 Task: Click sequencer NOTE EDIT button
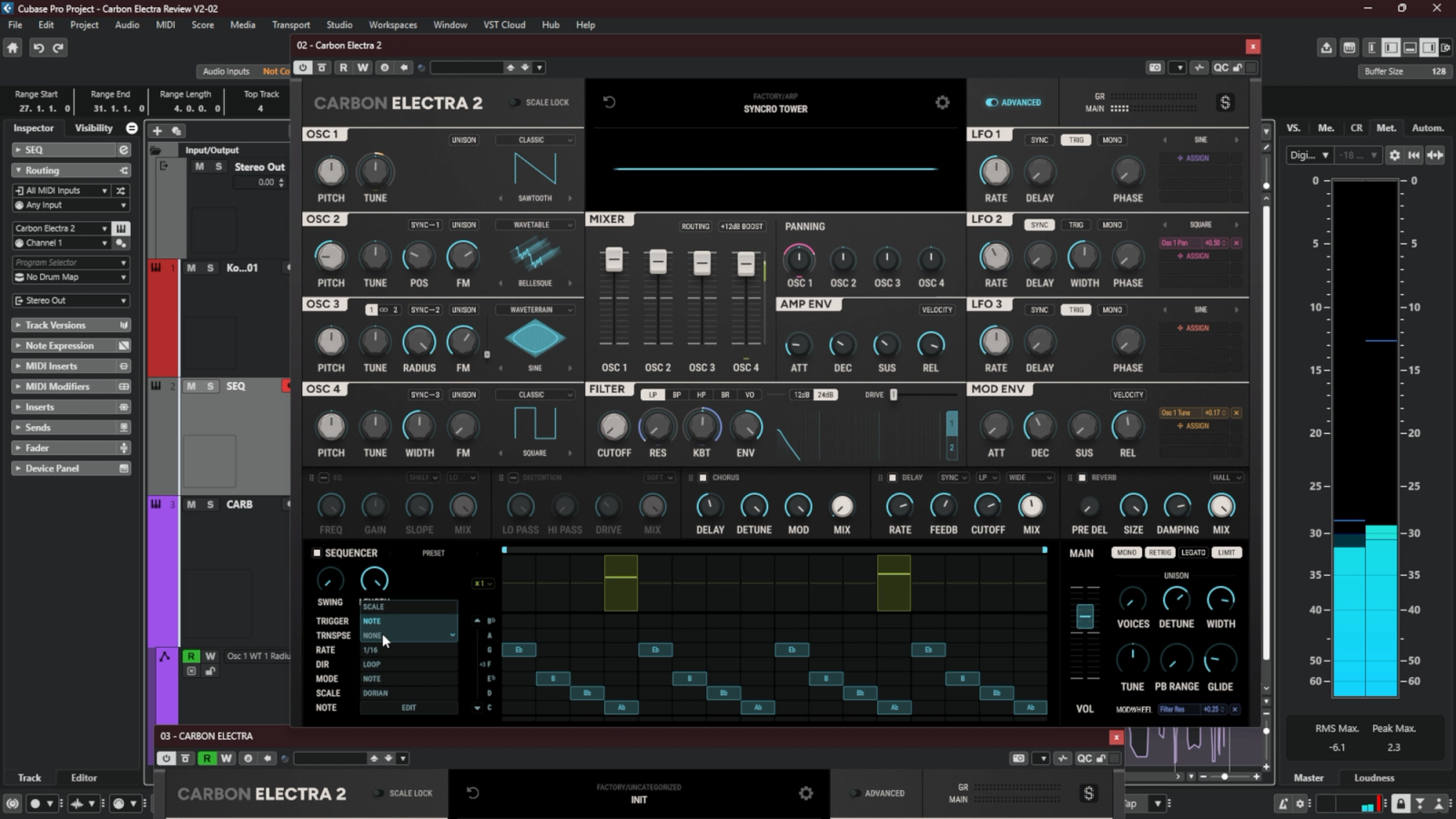(x=409, y=707)
